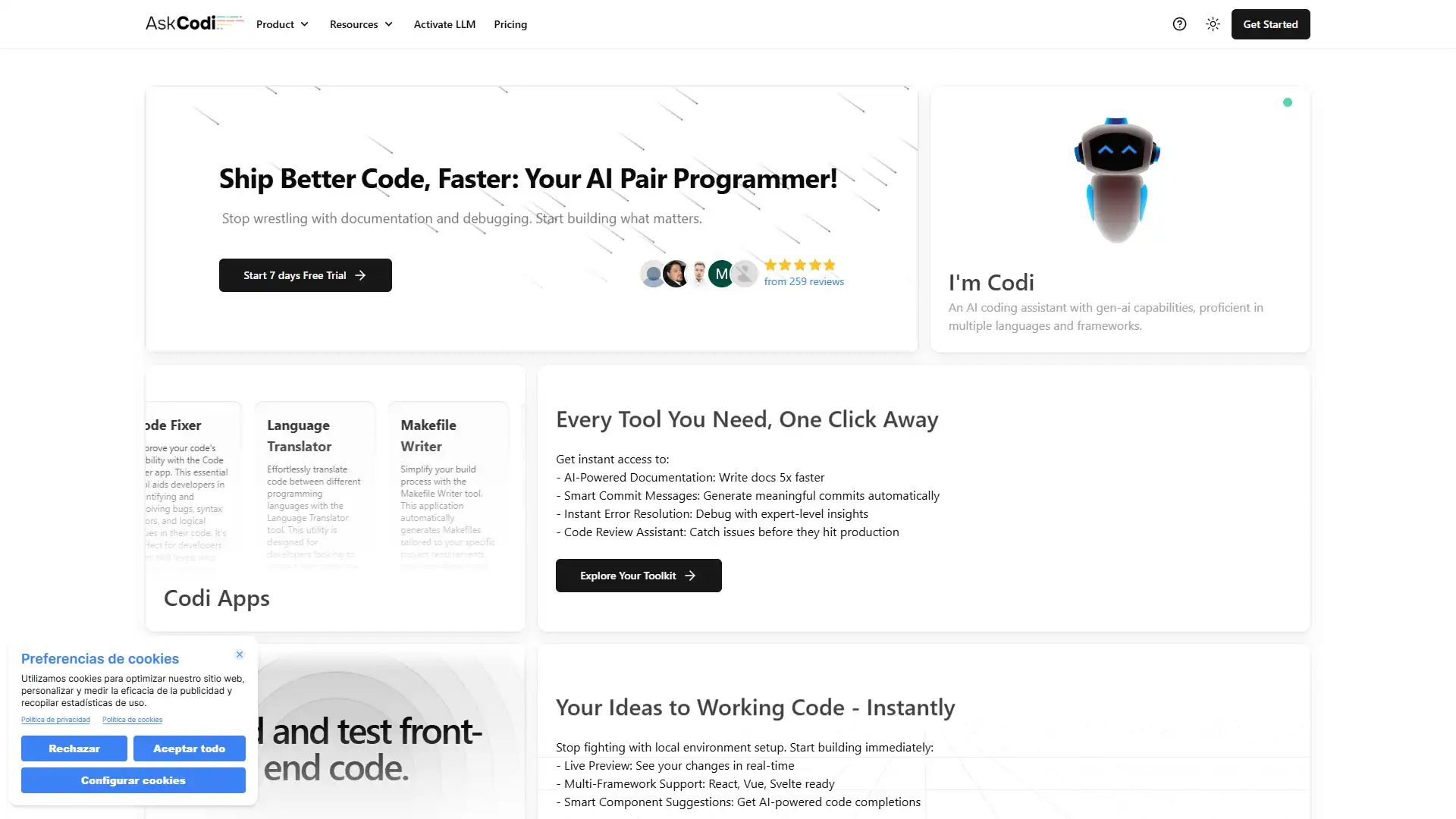
Task: Close the cookie preferences popup
Action: 240,654
